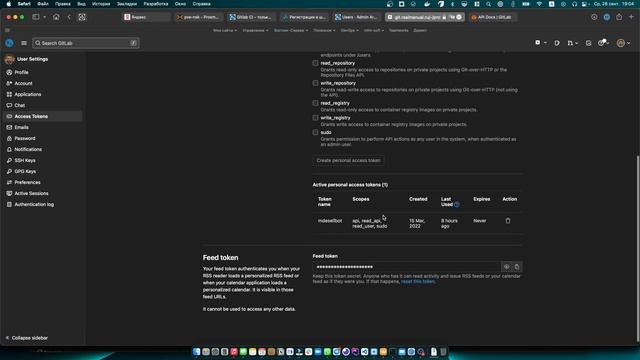
Task: Open the Закладки menu
Action: click(x=127, y=4)
